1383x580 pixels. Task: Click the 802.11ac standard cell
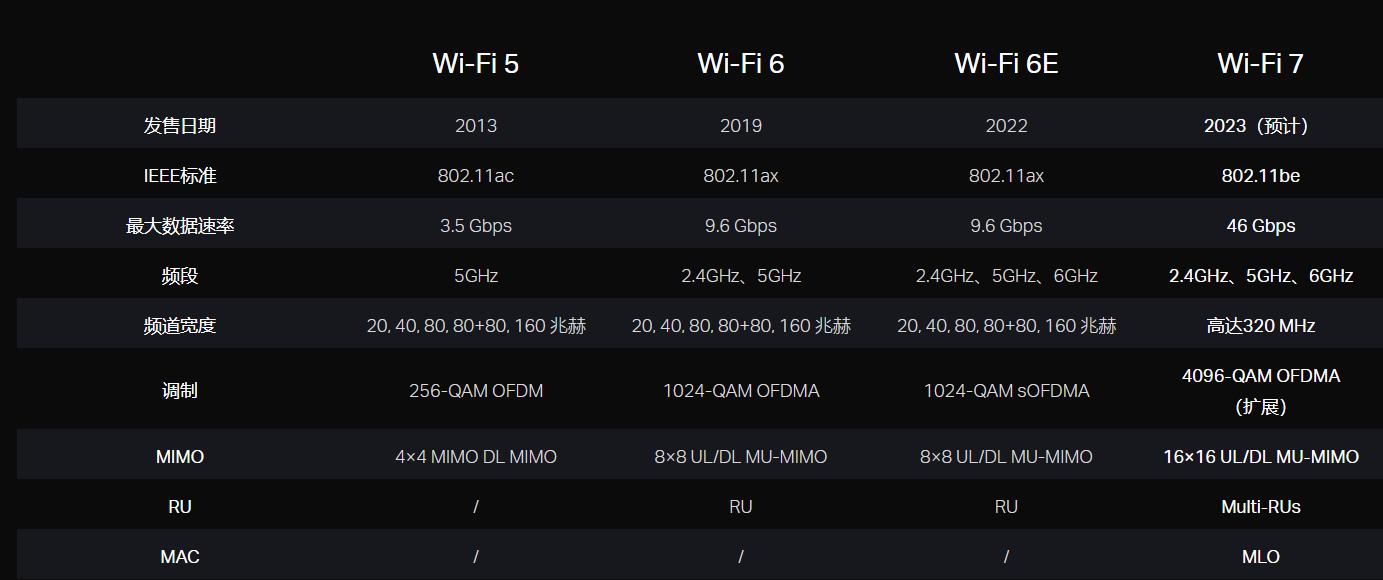coord(476,176)
